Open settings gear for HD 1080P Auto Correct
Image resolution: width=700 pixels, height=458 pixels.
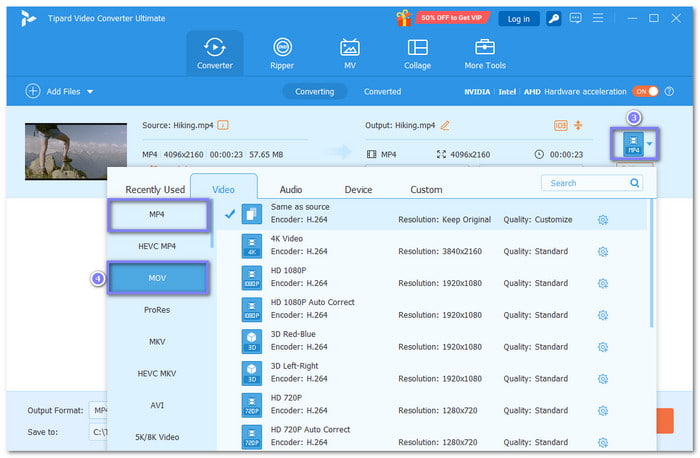click(x=603, y=315)
